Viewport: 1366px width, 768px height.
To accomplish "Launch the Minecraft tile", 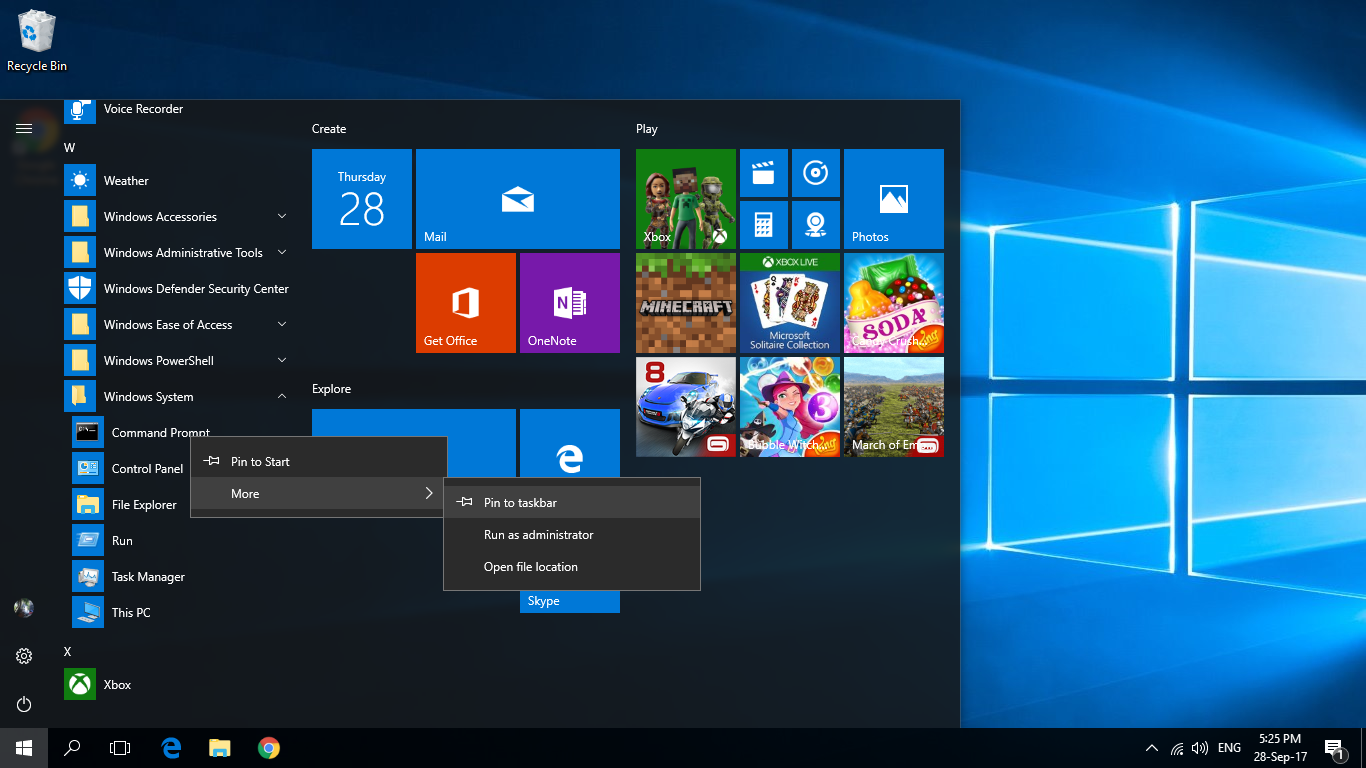I will (686, 303).
